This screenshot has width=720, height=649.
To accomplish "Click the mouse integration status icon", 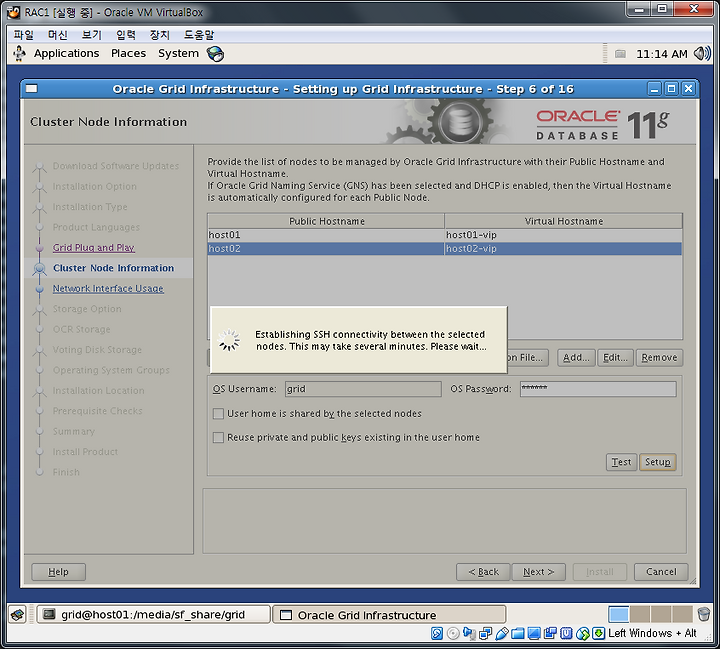I will (x=582, y=633).
